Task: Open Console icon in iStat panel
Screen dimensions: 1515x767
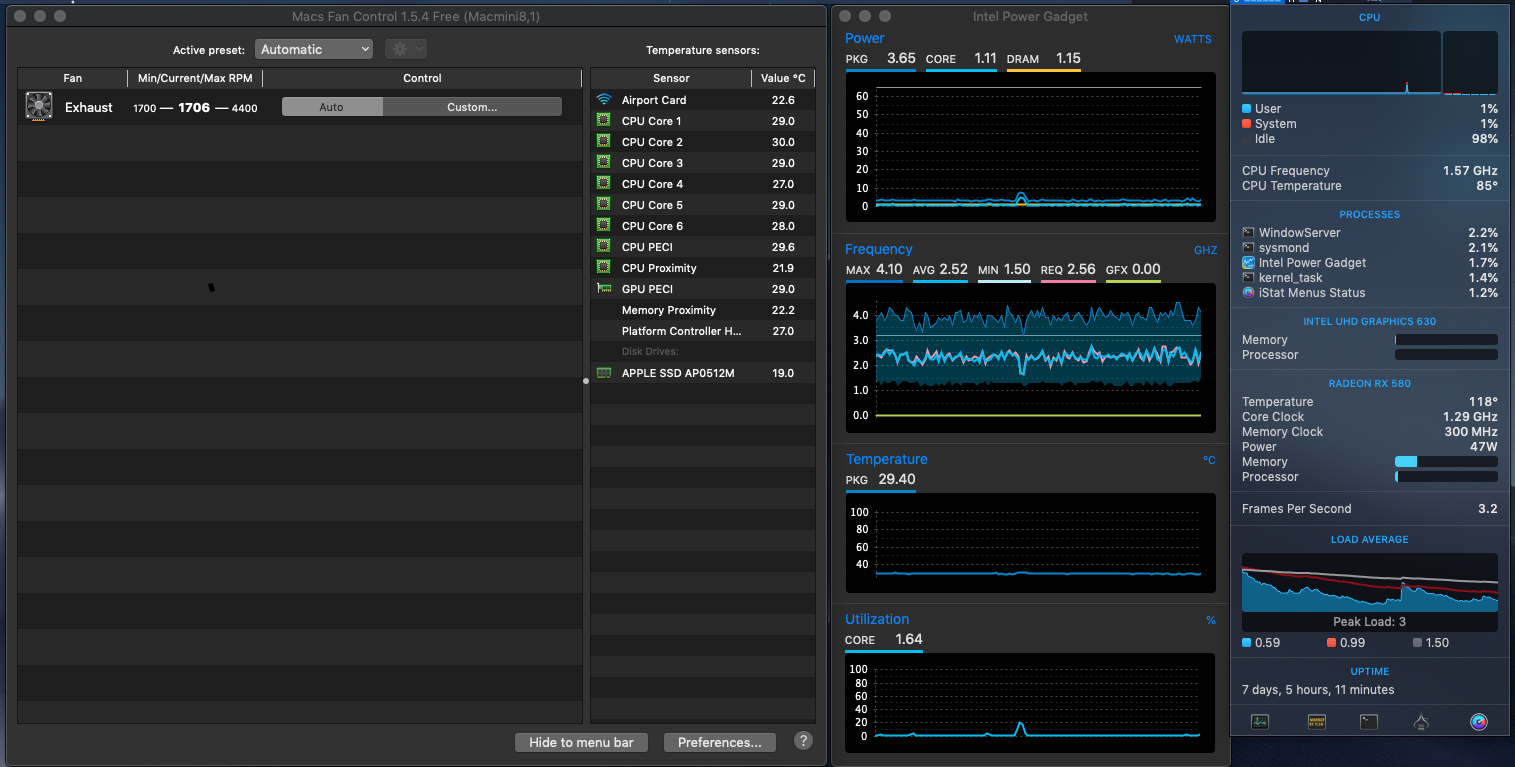Action: [1317, 722]
